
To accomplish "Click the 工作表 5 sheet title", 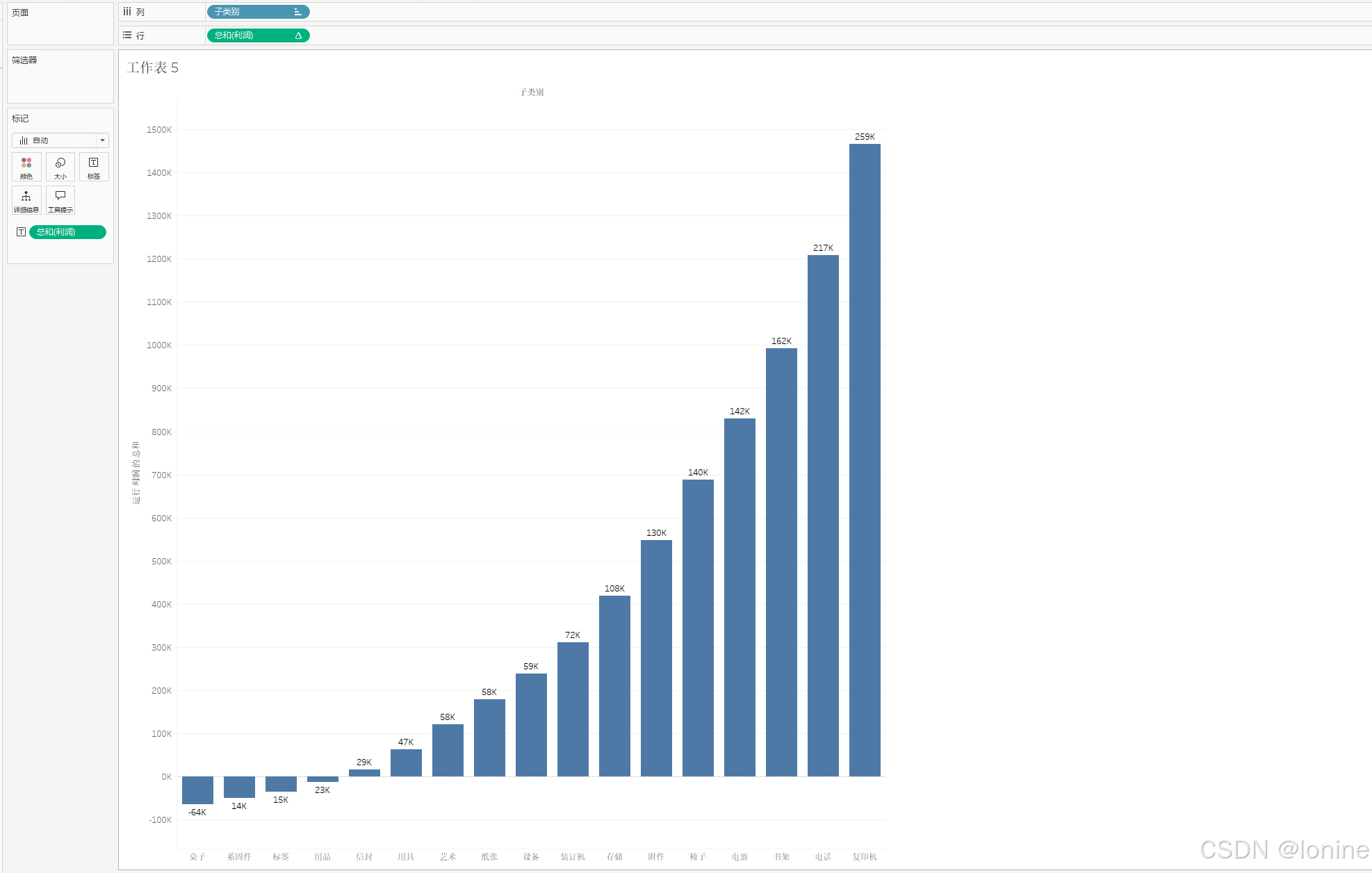I will pos(152,67).
